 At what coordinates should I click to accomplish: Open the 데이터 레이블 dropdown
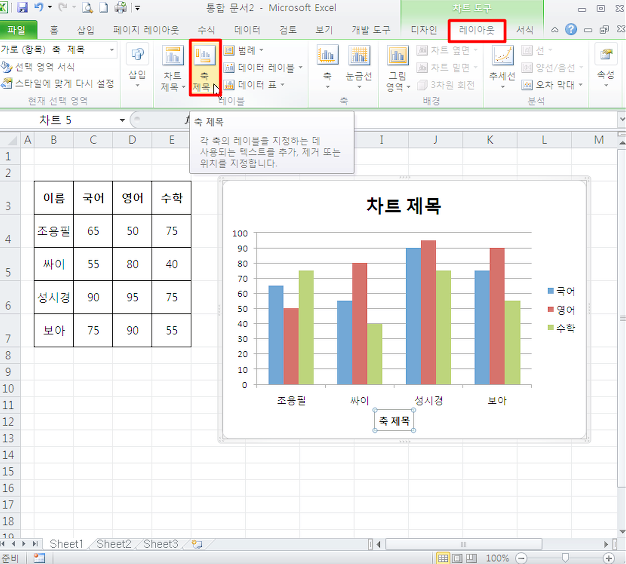coord(263,67)
